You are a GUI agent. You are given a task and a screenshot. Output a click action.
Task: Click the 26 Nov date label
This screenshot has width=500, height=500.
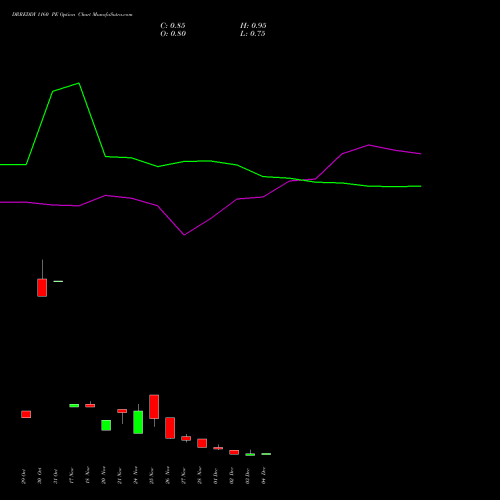[x=168, y=476]
